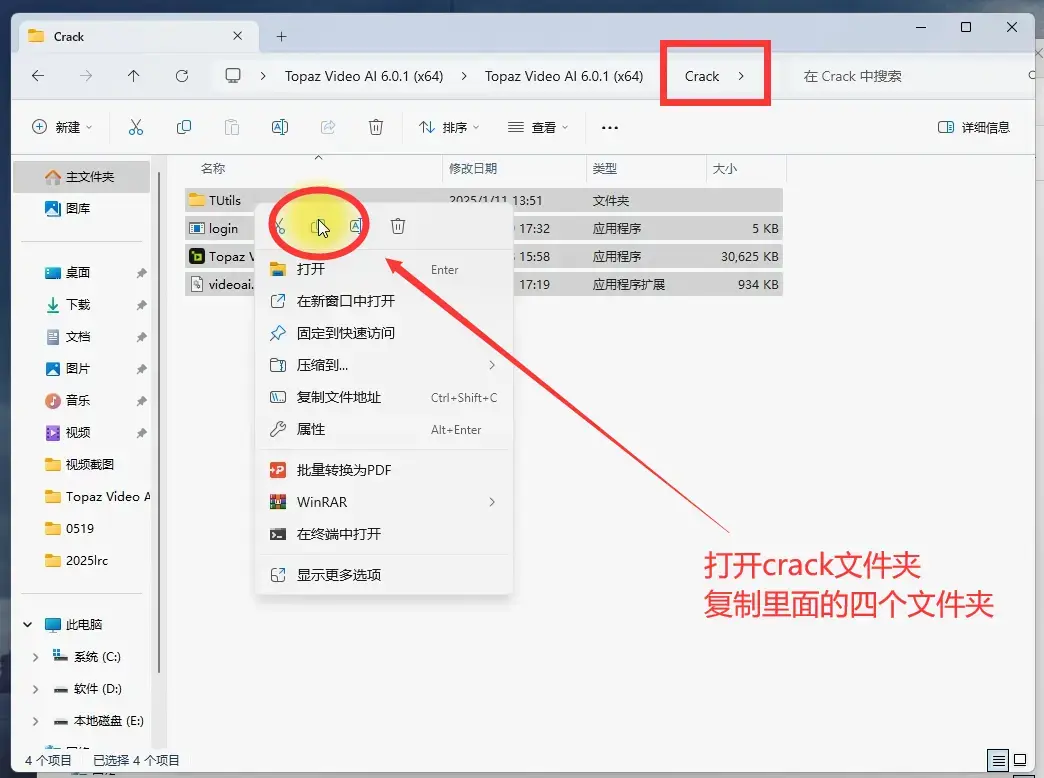Click the Paste icon in the toolbar

[232, 127]
